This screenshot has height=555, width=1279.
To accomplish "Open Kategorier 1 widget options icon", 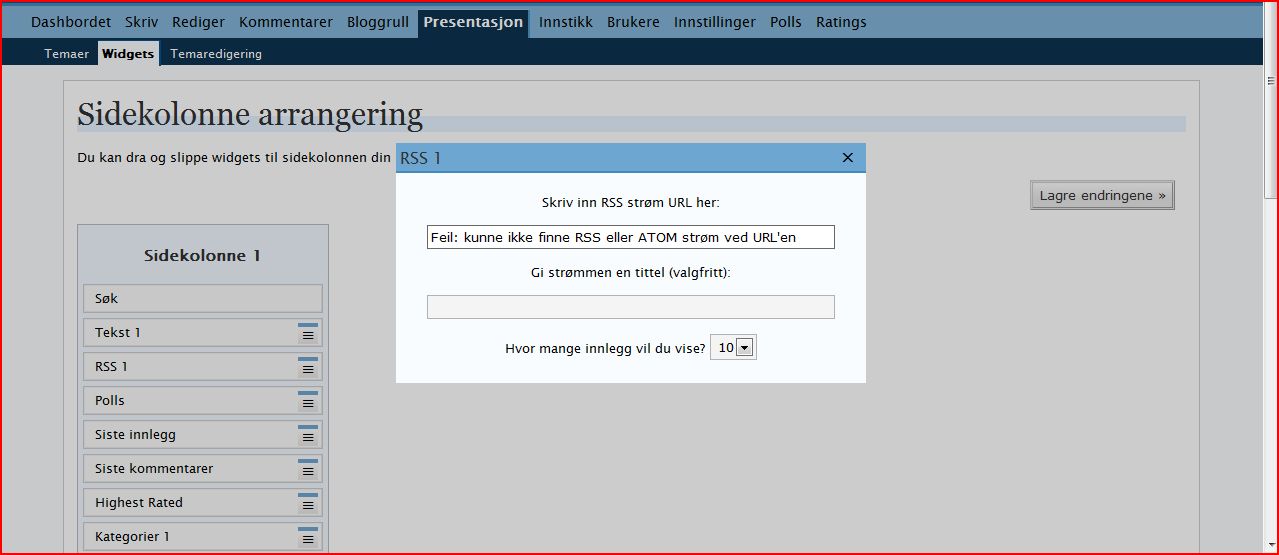I will [308, 537].
